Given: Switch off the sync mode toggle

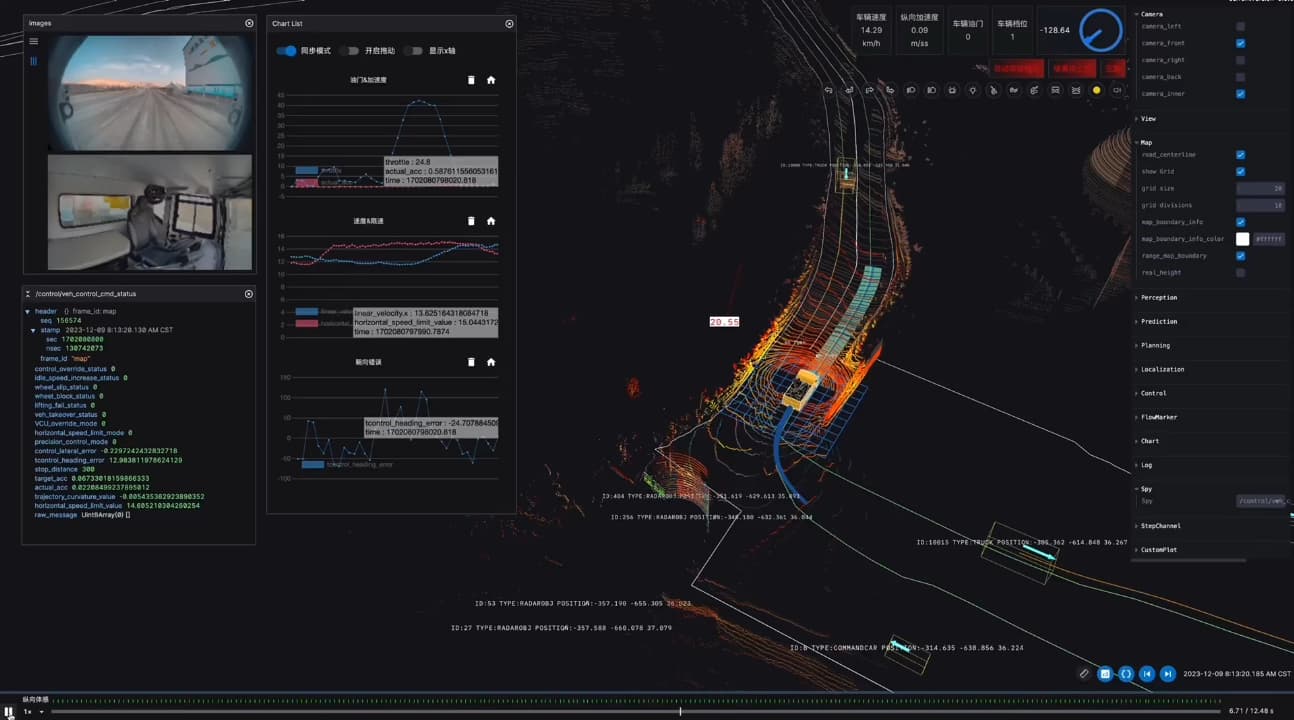Looking at the screenshot, I should point(286,50).
